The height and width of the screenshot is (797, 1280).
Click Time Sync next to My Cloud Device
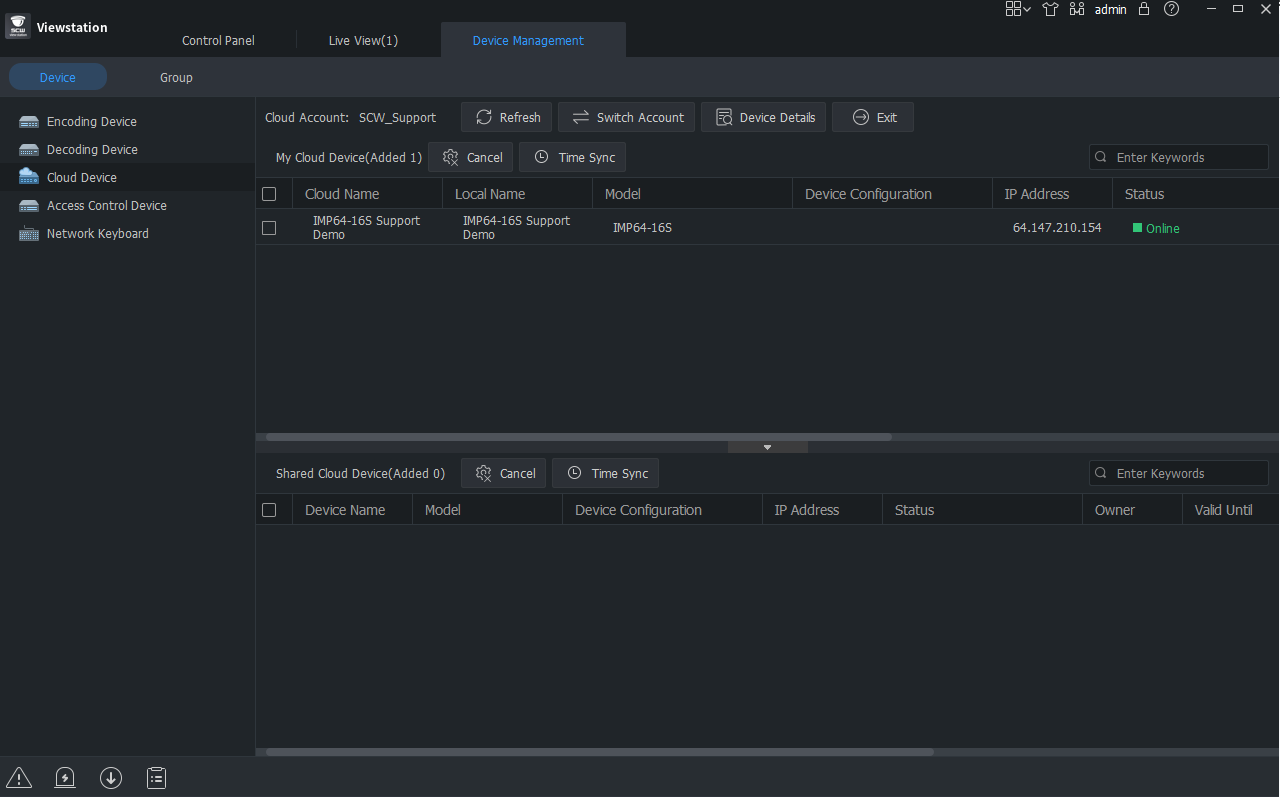coord(573,157)
